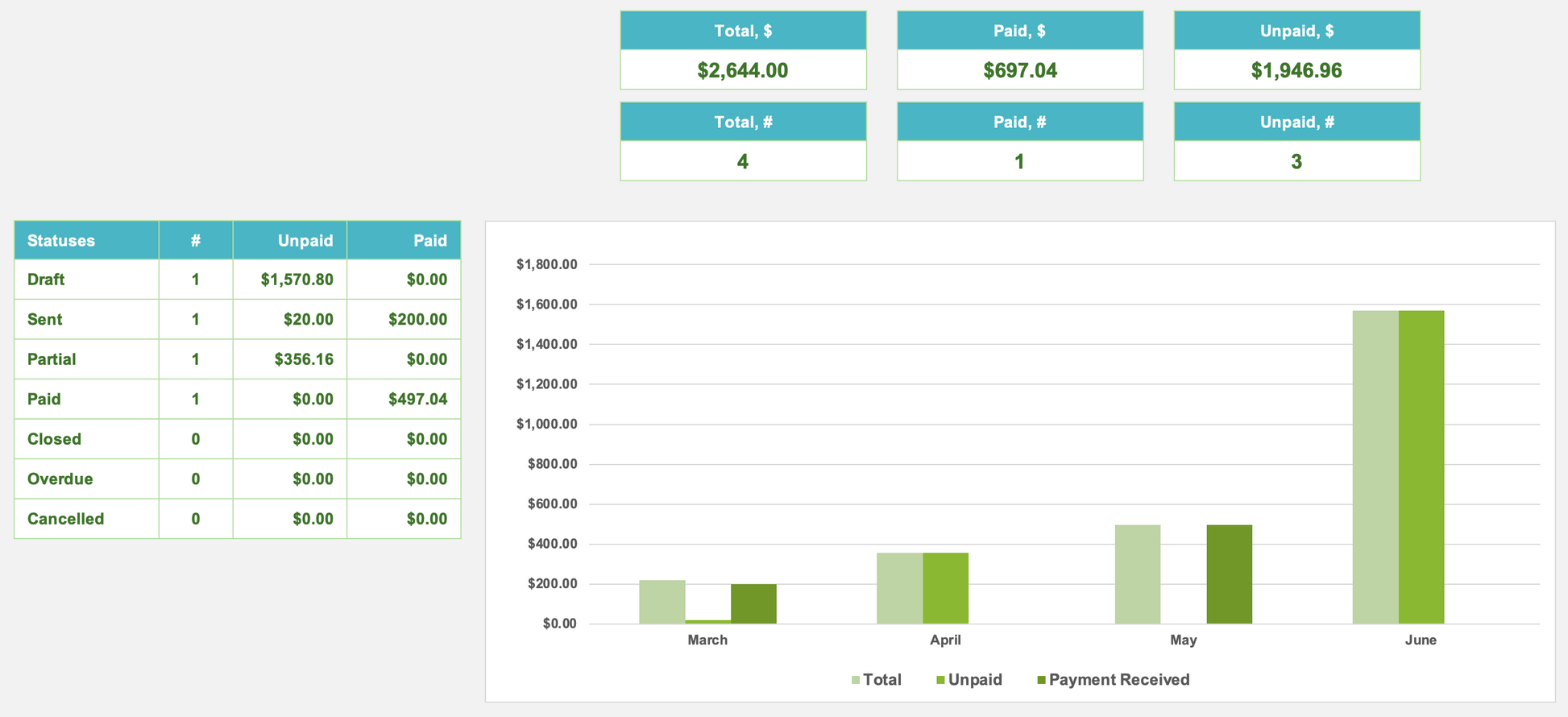Click the 'Unpaid, #' card header

click(1296, 122)
